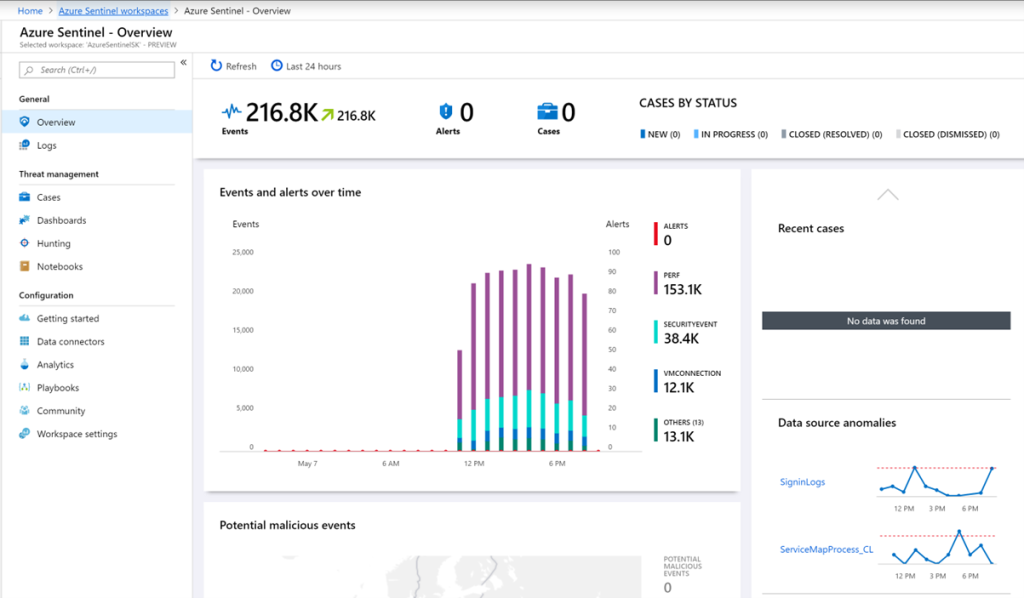Open Overview in the General menu
Screen dimensions: 1024x598
point(97,122)
